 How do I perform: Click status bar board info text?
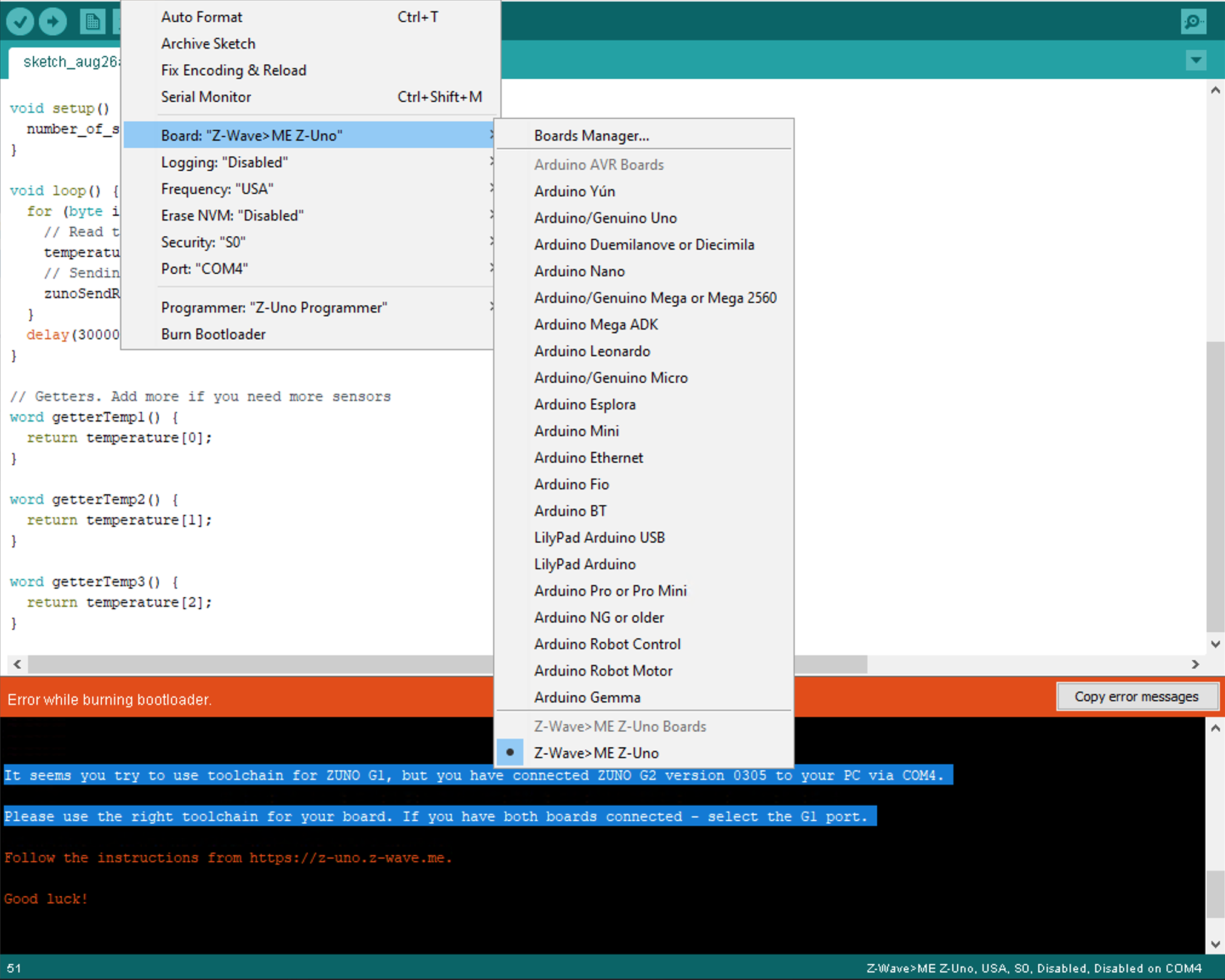1034,968
